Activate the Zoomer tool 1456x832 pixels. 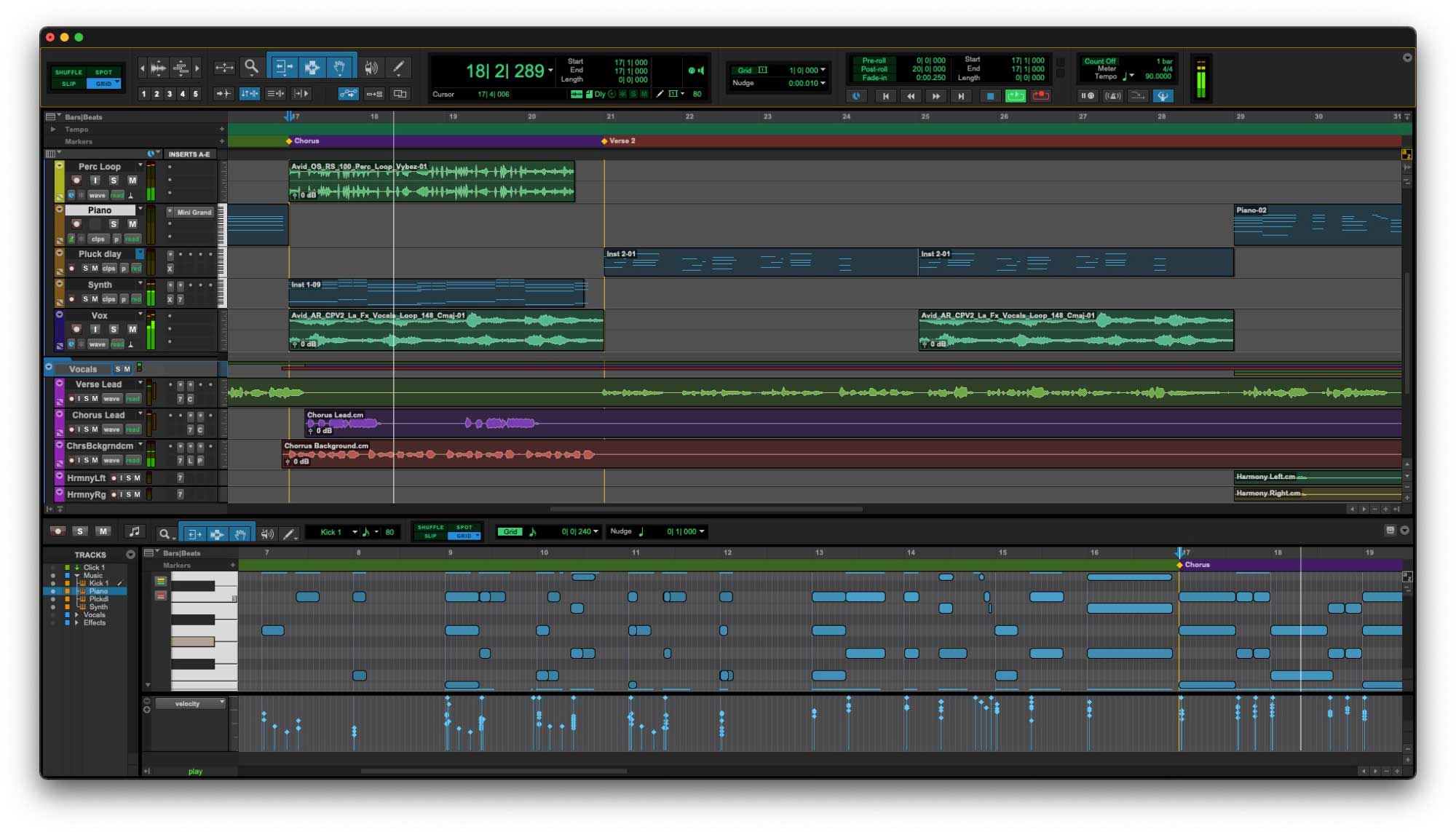coord(250,68)
